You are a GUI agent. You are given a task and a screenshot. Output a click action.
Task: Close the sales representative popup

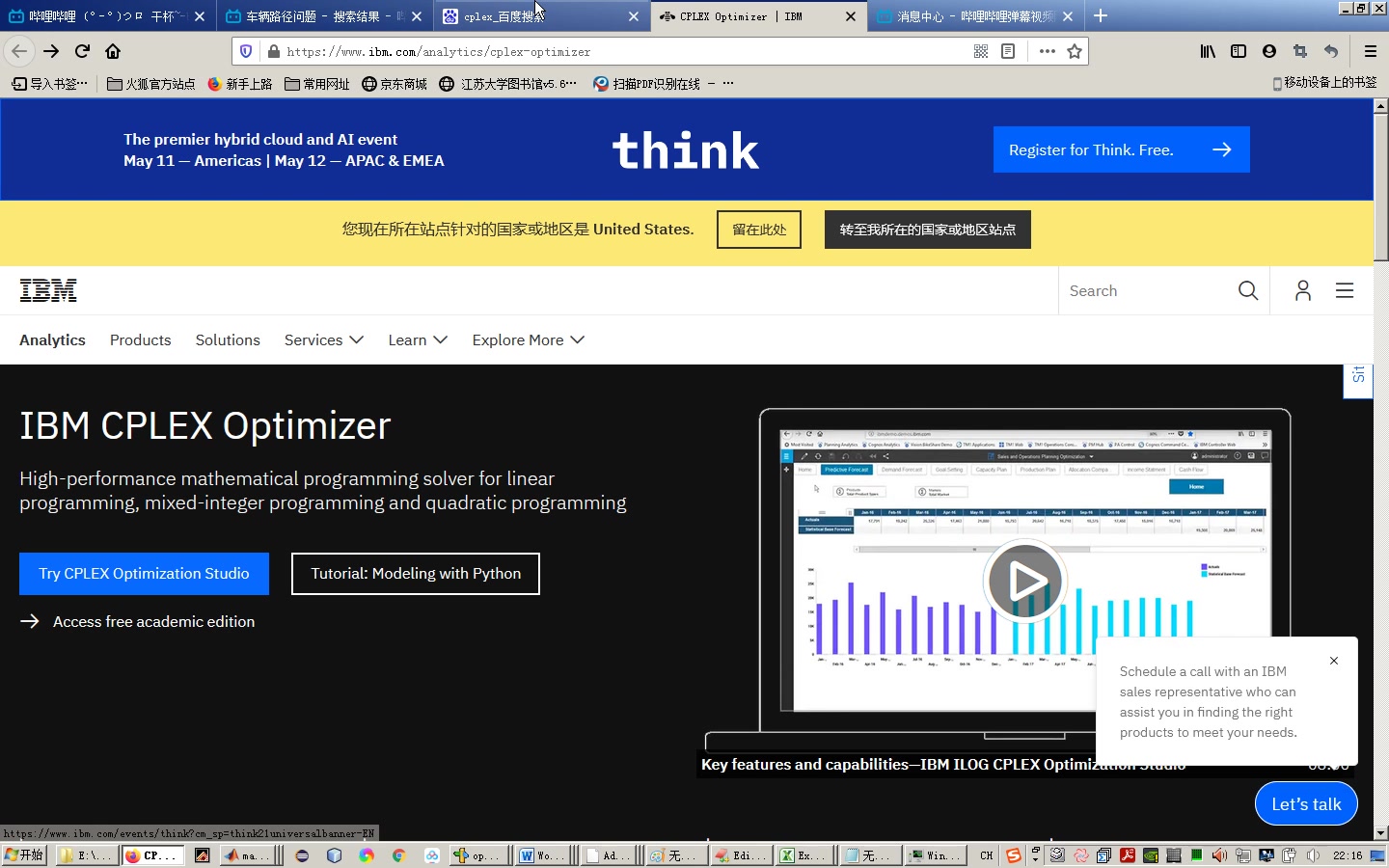tap(1334, 661)
